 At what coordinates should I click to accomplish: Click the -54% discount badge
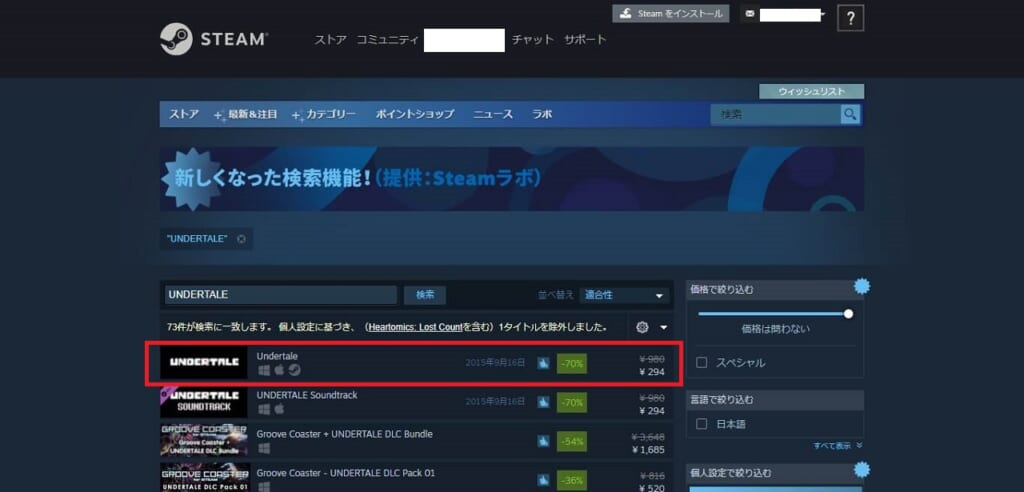click(x=571, y=442)
